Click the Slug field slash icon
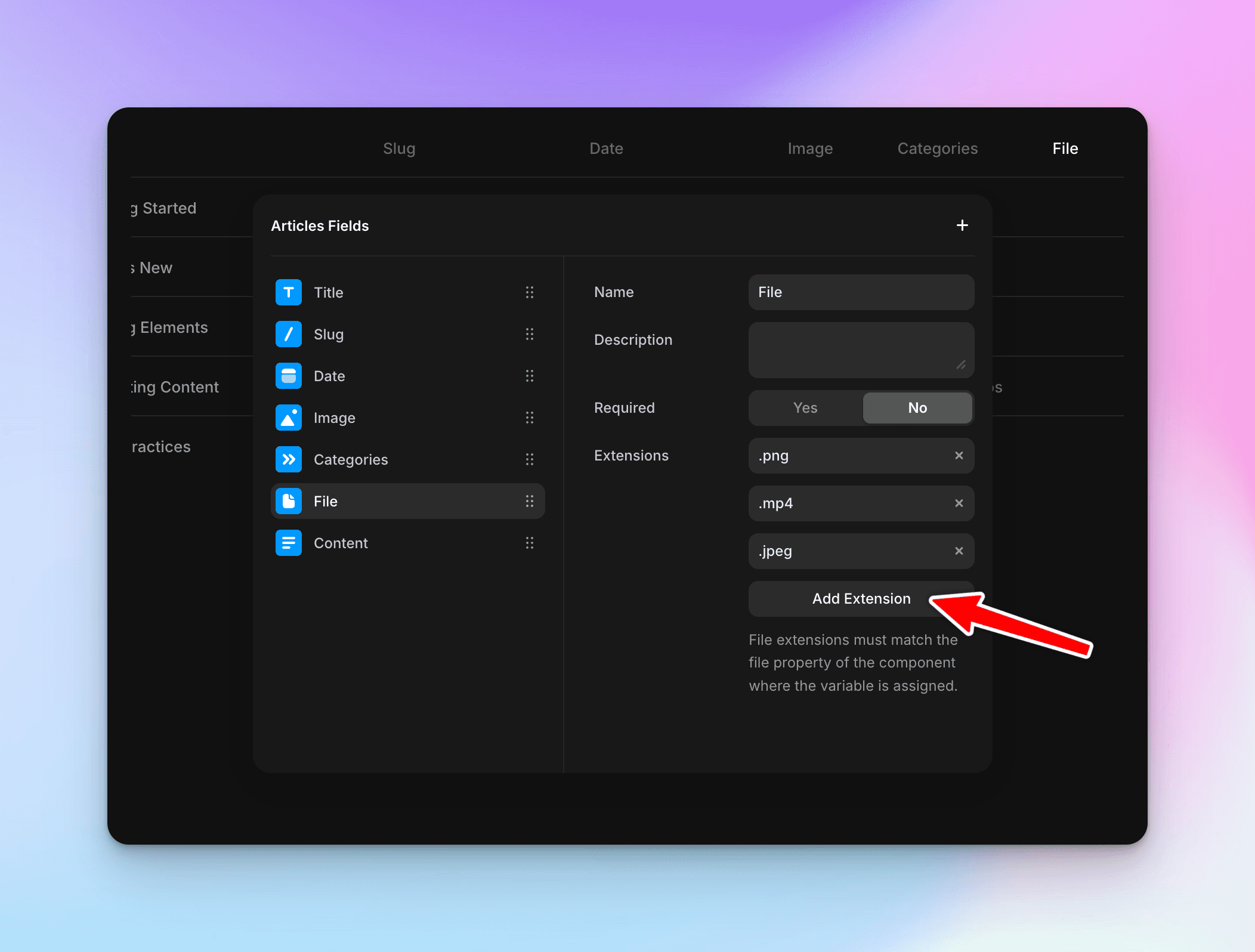This screenshot has height=952, width=1255. point(289,334)
